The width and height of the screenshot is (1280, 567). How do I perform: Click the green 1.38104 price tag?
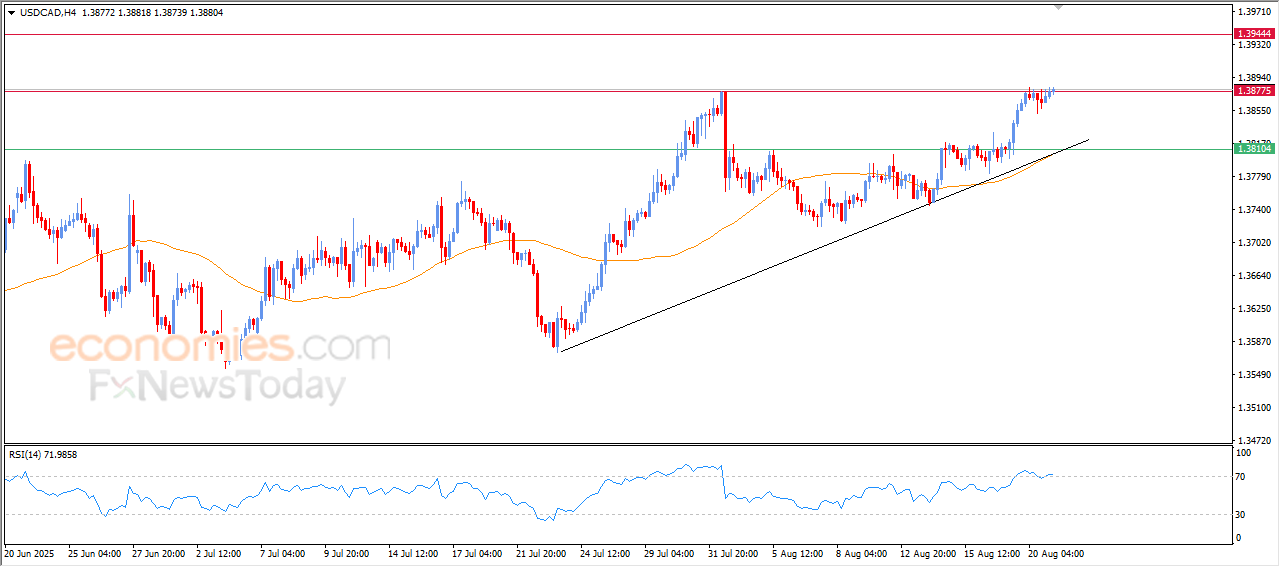pos(1254,148)
